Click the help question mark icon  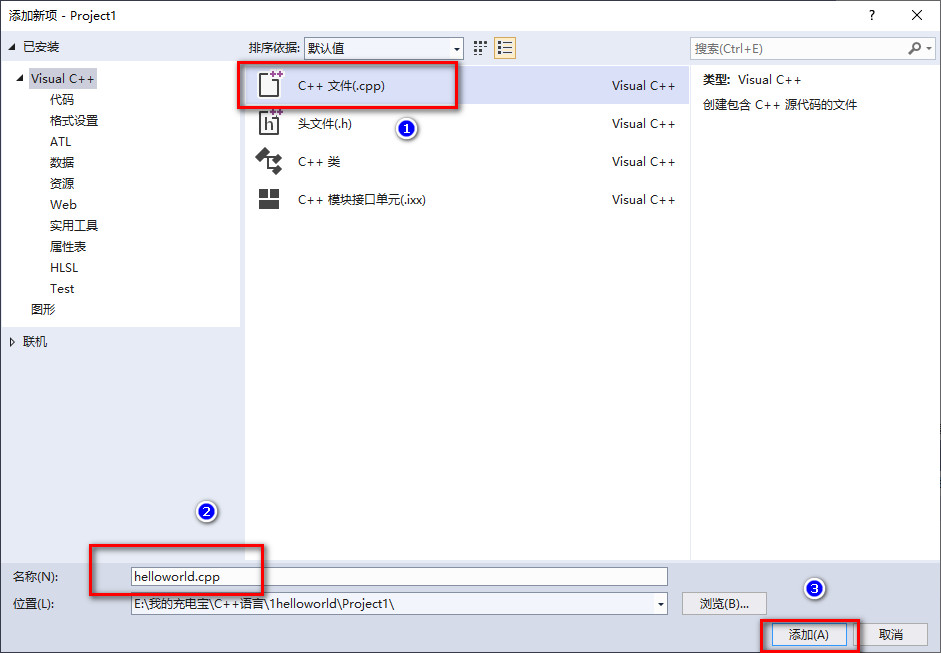pos(873,15)
